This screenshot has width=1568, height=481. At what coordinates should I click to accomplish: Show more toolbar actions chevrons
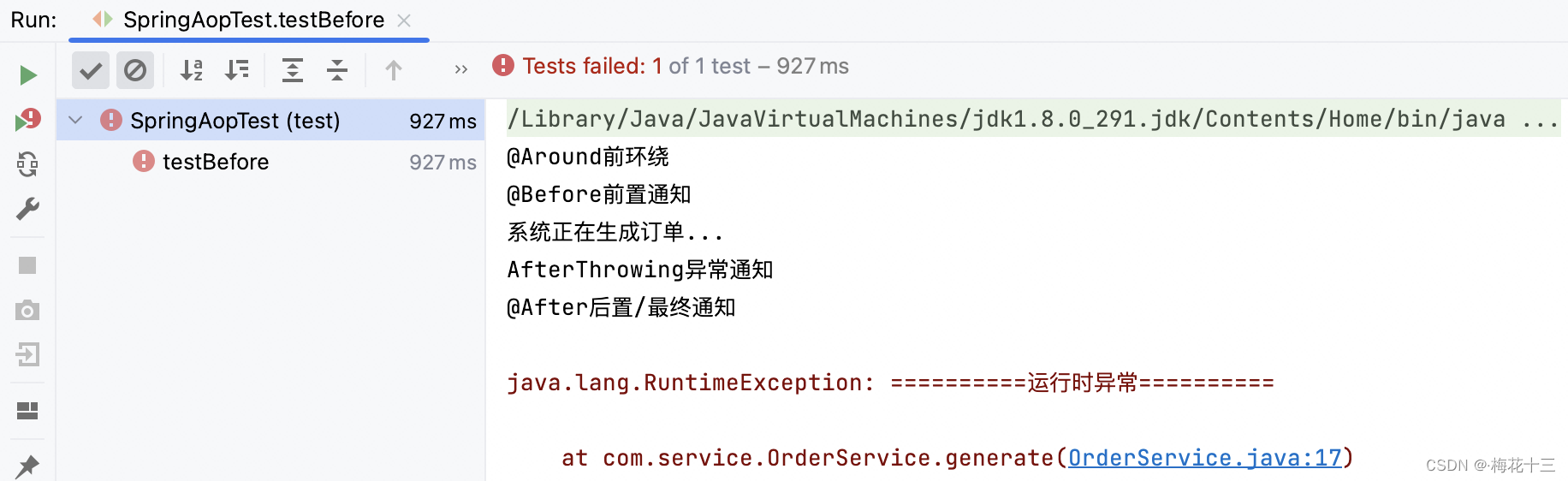point(461,69)
